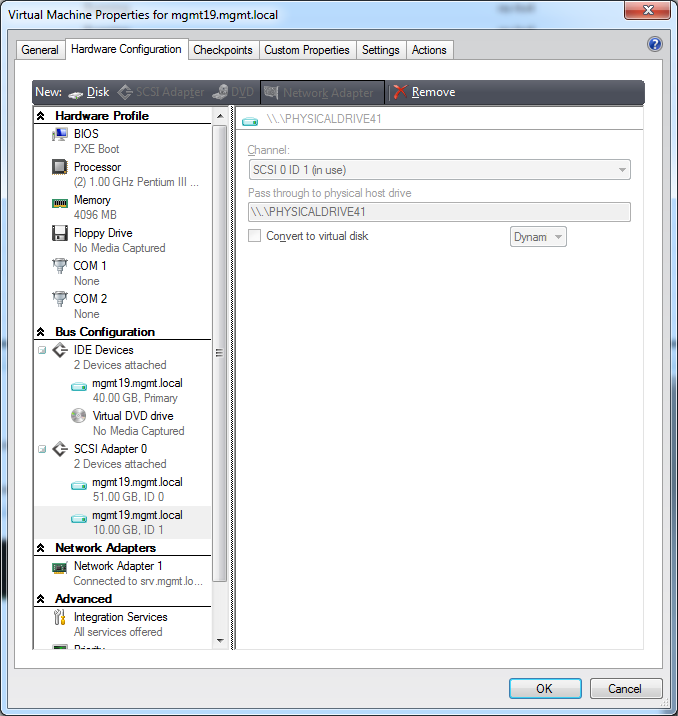Click the COM 1 port icon
This screenshot has height=716, width=678.
coord(60,266)
